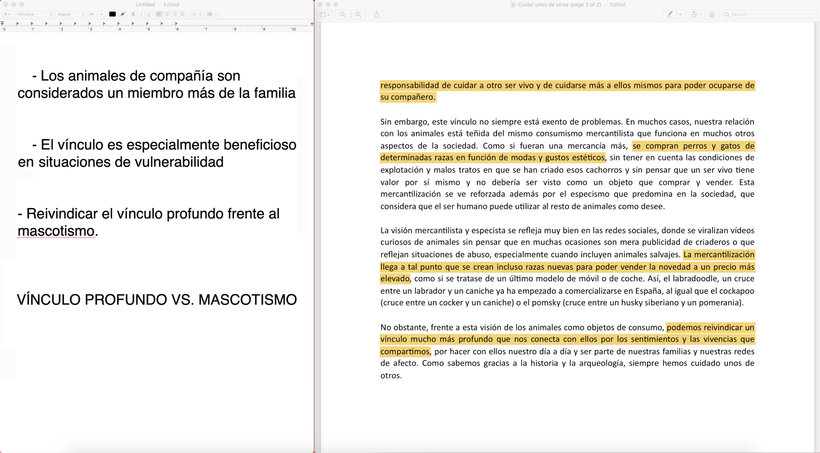Open the highlight color dropdown arrow
Image resolution: width=820 pixels, height=453 pixels.
pos(680,14)
